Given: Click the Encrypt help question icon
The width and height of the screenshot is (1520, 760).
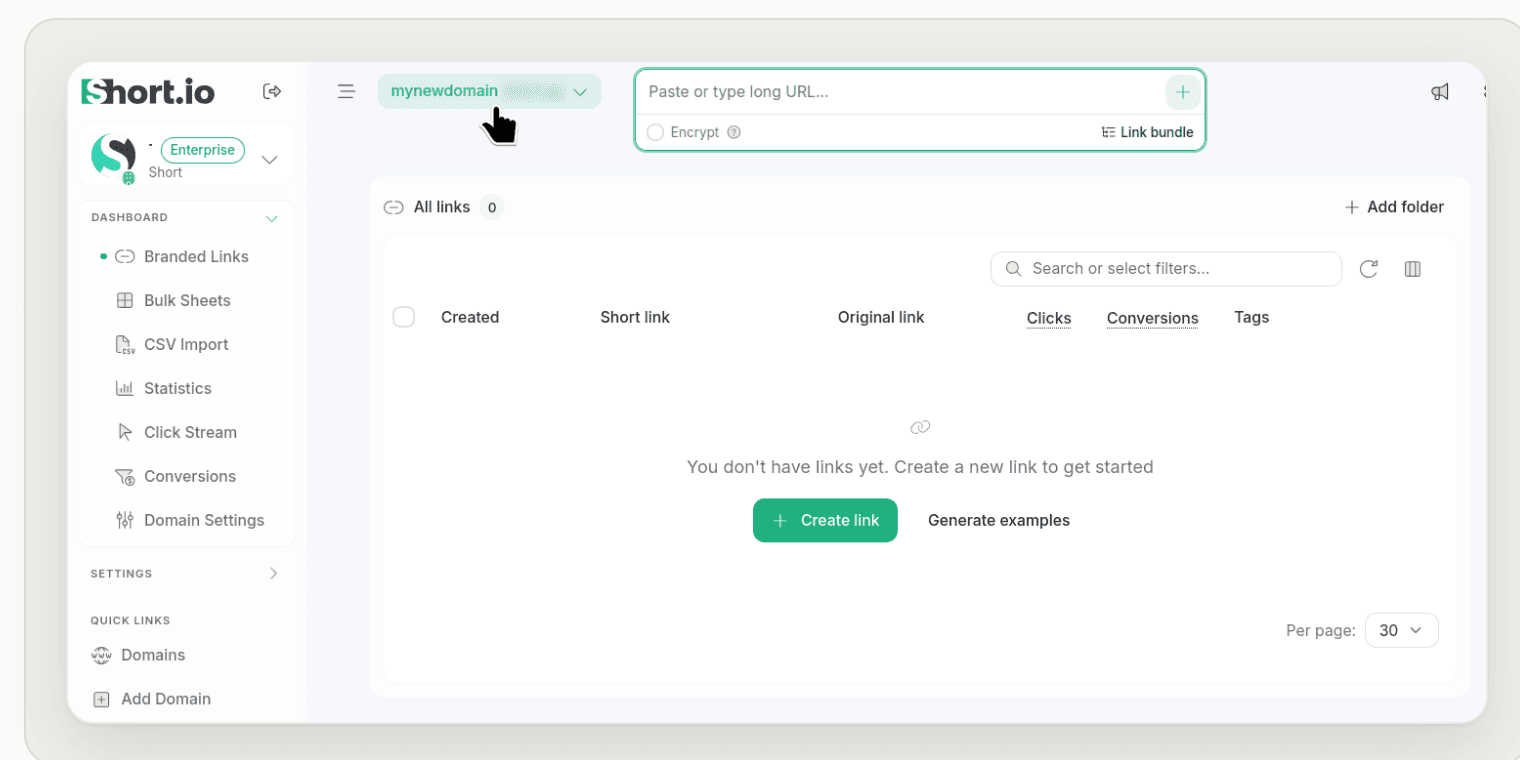Looking at the screenshot, I should coord(734,132).
